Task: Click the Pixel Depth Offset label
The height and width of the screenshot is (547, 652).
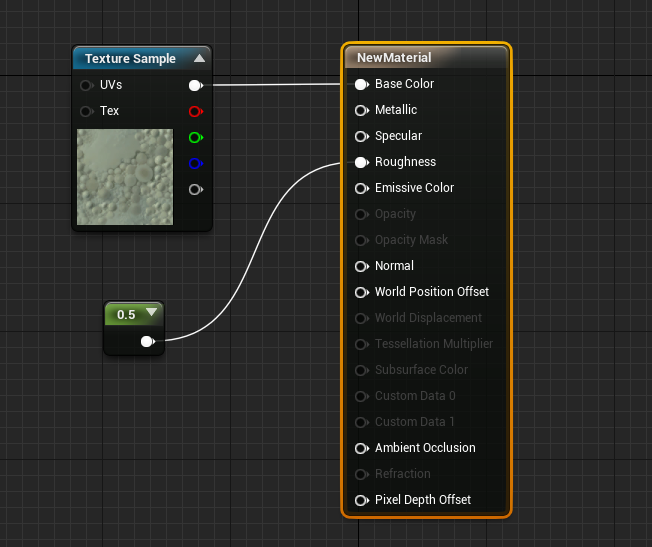Action: (x=423, y=500)
